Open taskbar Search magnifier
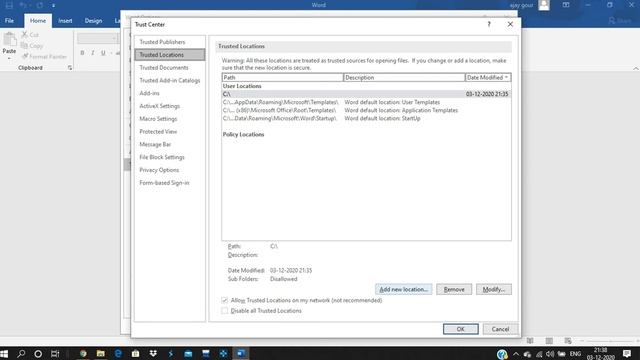 click(x=21, y=353)
